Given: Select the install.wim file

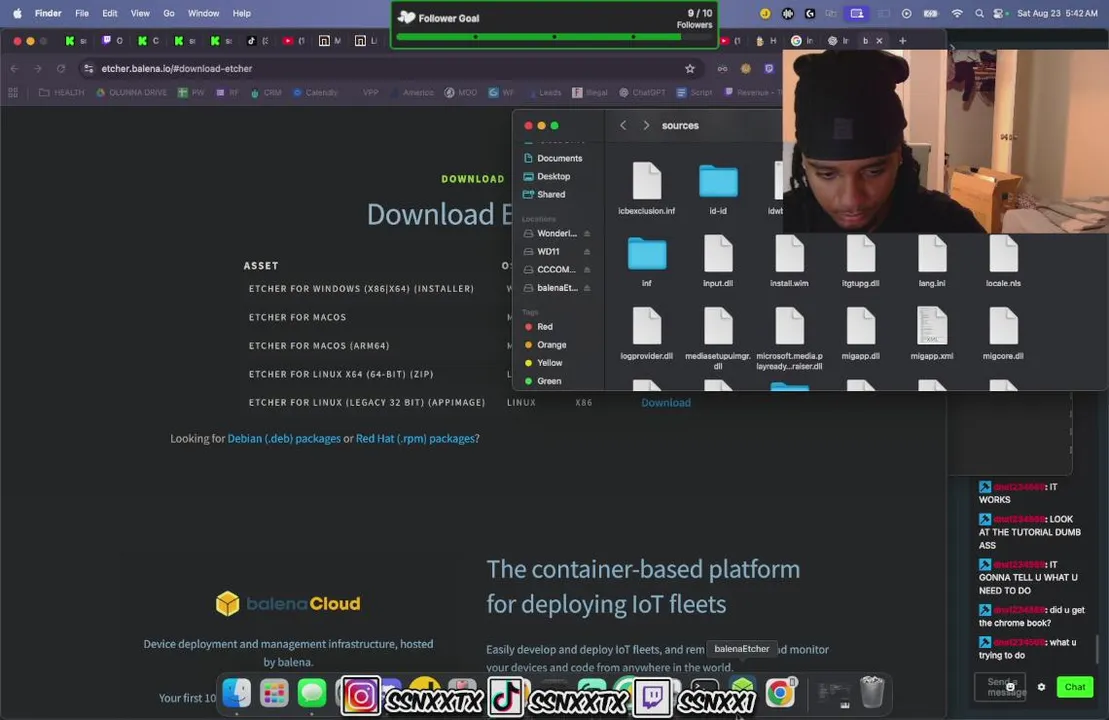Looking at the screenshot, I should 789,260.
